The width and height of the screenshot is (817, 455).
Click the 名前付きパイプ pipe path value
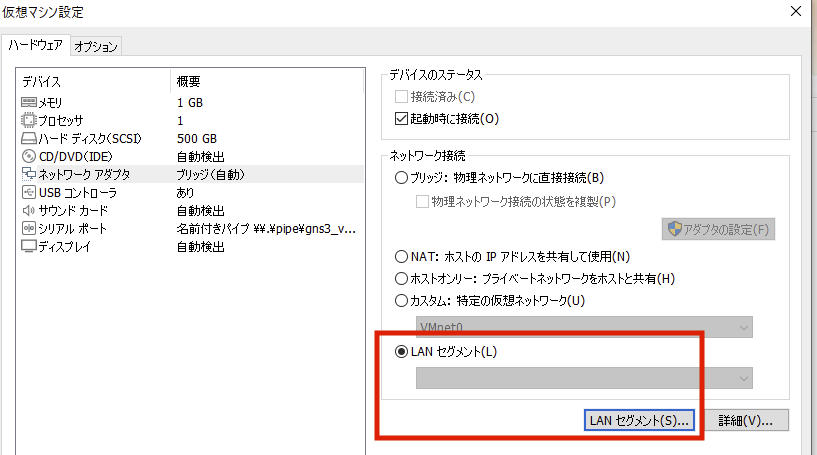(x=266, y=229)
